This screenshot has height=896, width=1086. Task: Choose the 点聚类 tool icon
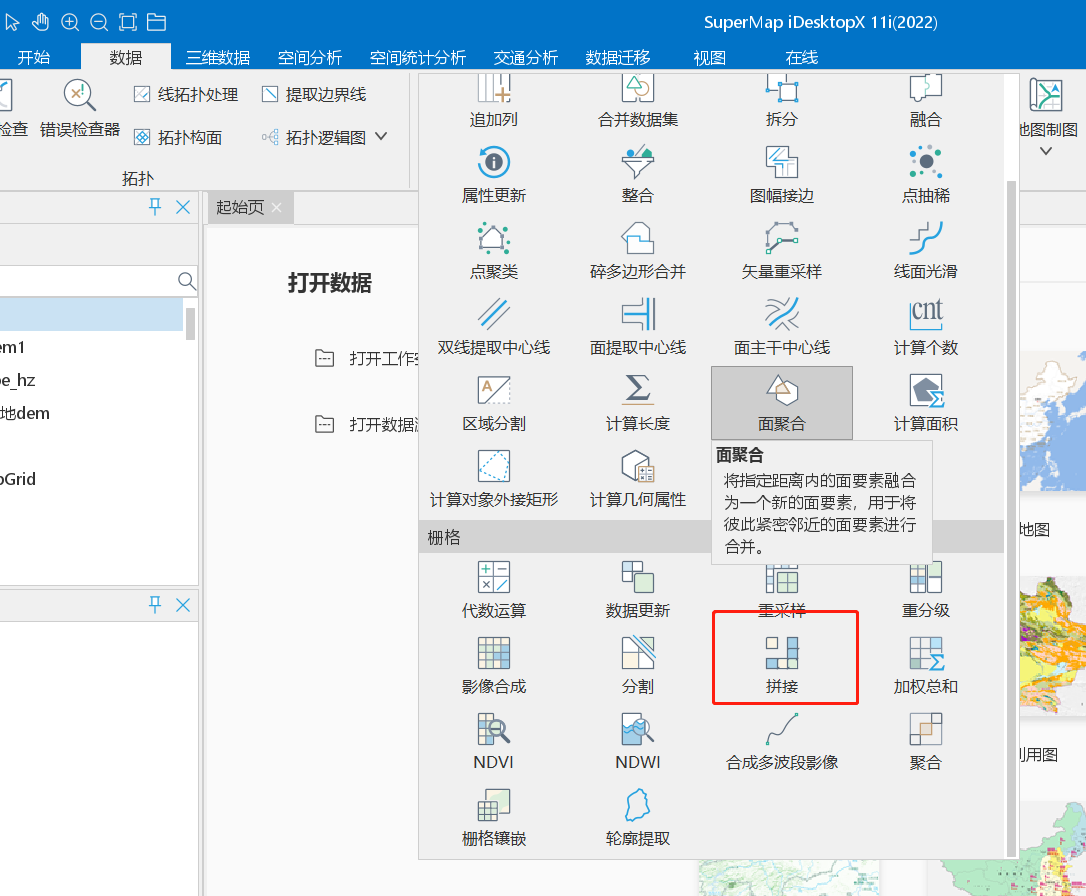493,250
